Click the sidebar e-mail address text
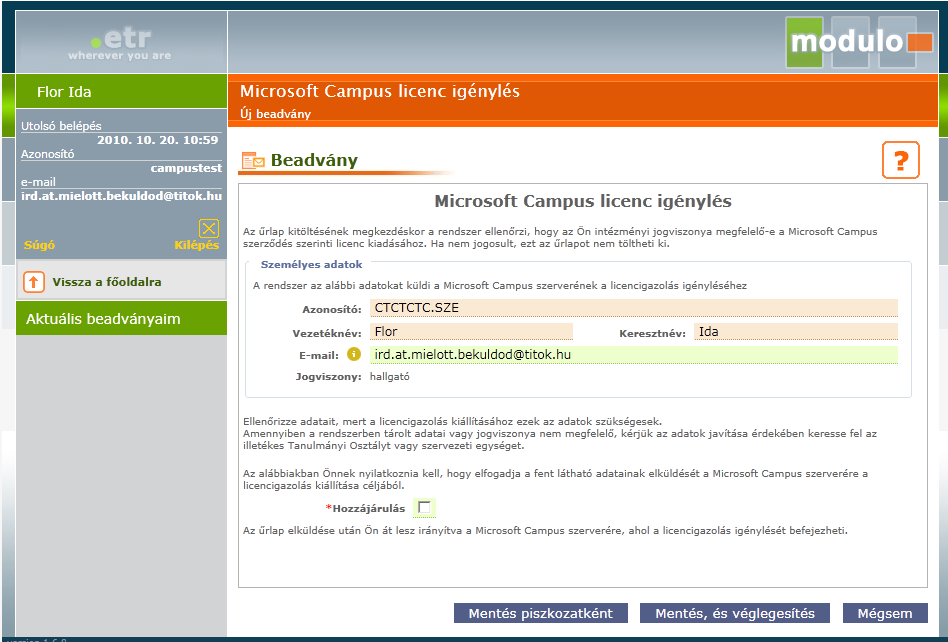The image size is (948, 642). point(122,196)
